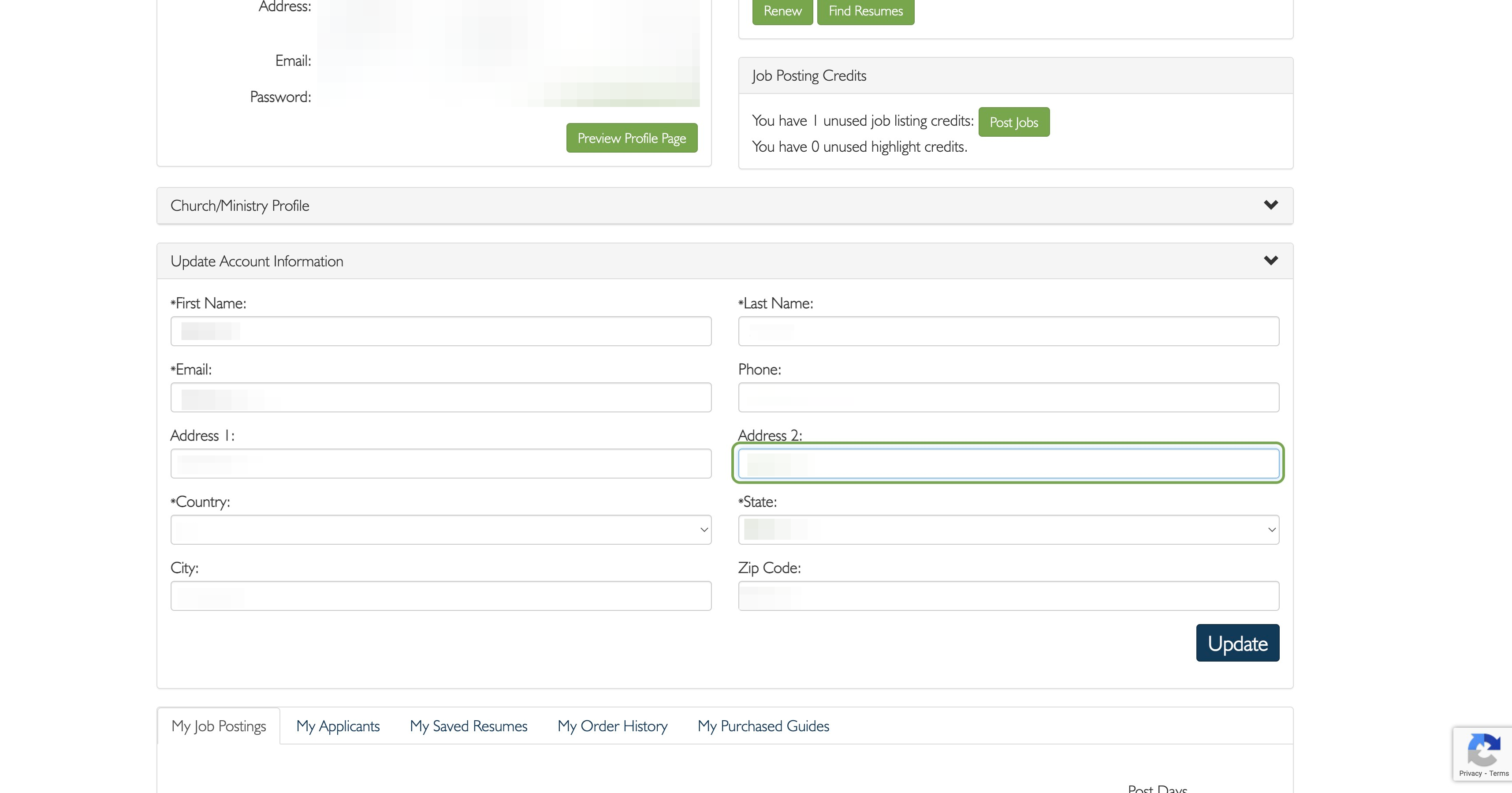Click the Post Jobs button
The width and height of the screenshot is (1512, 793).
1014,122
